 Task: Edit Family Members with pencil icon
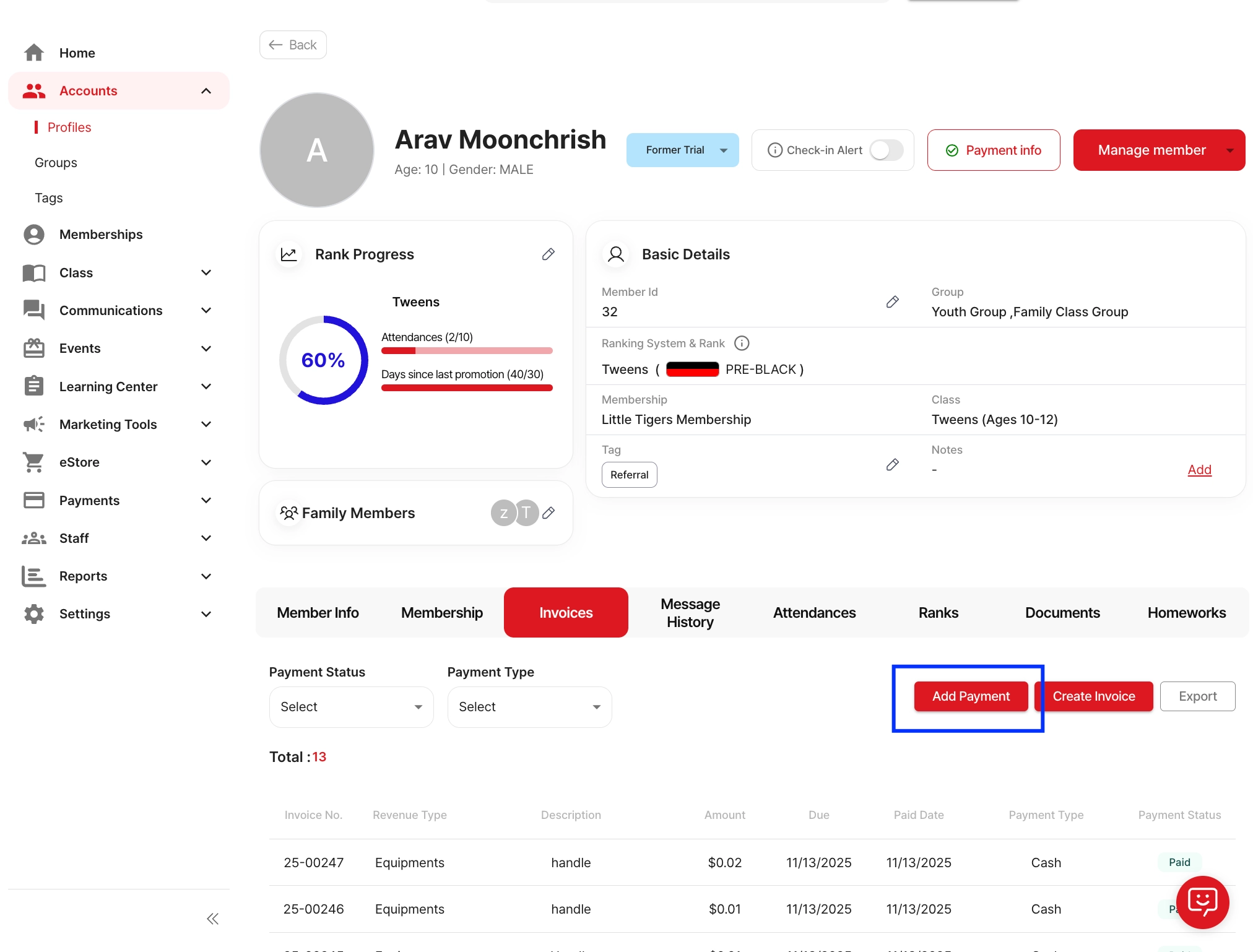click(548, 513)
